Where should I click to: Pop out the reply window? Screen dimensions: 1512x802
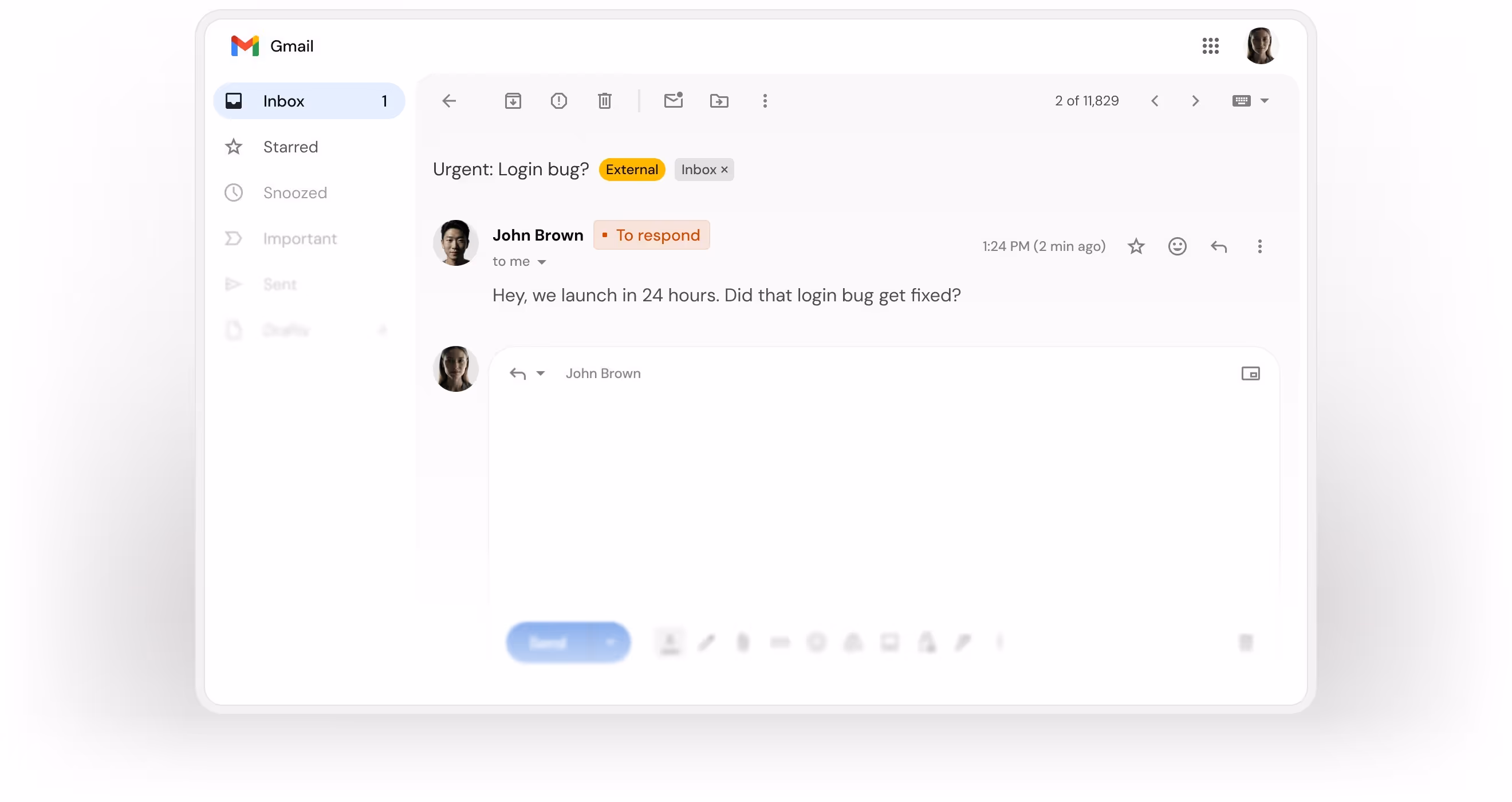[x=1250, y=374]
